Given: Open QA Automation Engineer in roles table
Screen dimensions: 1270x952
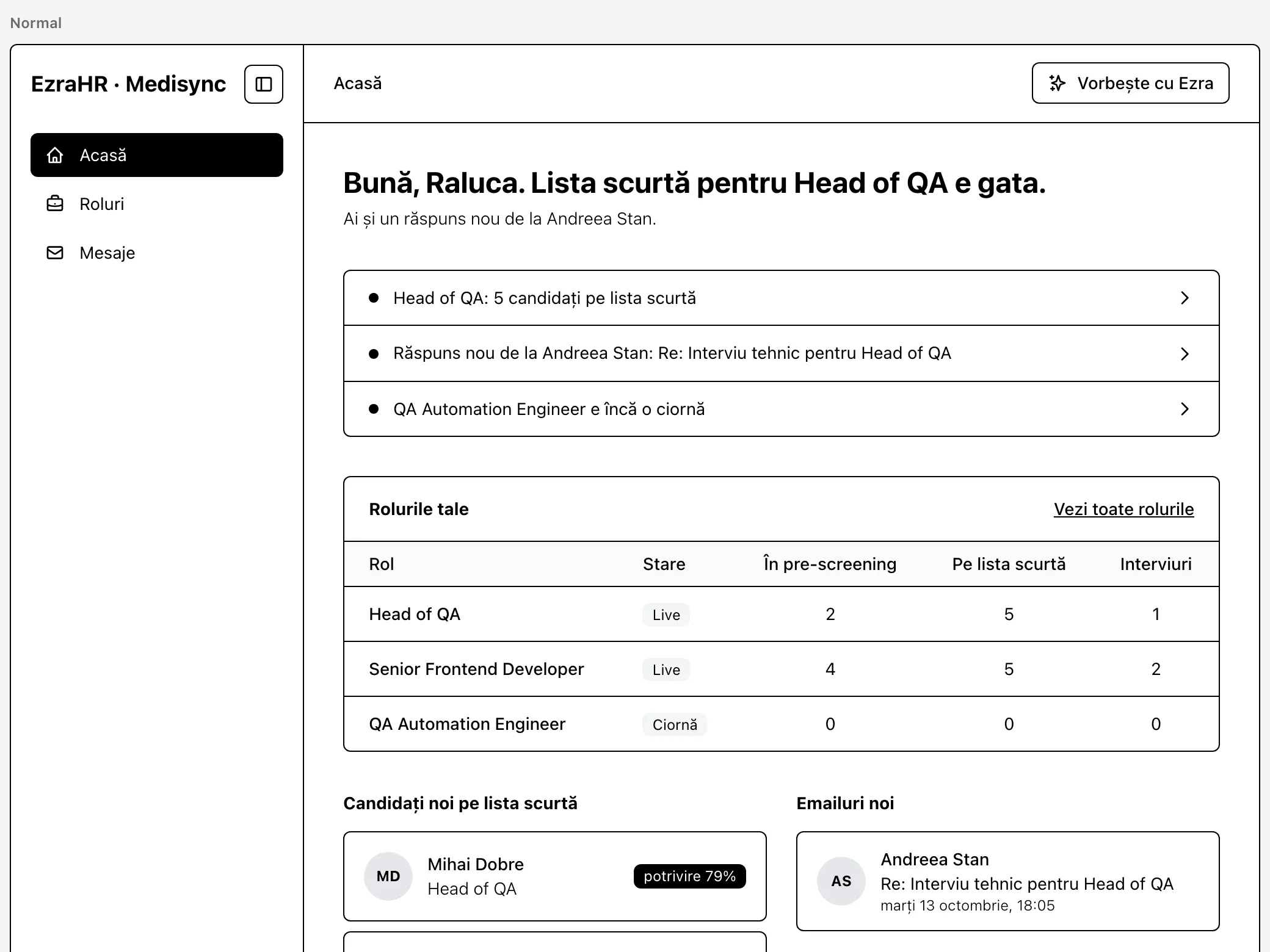Looking at the screenshot, I should coord(467,724).
